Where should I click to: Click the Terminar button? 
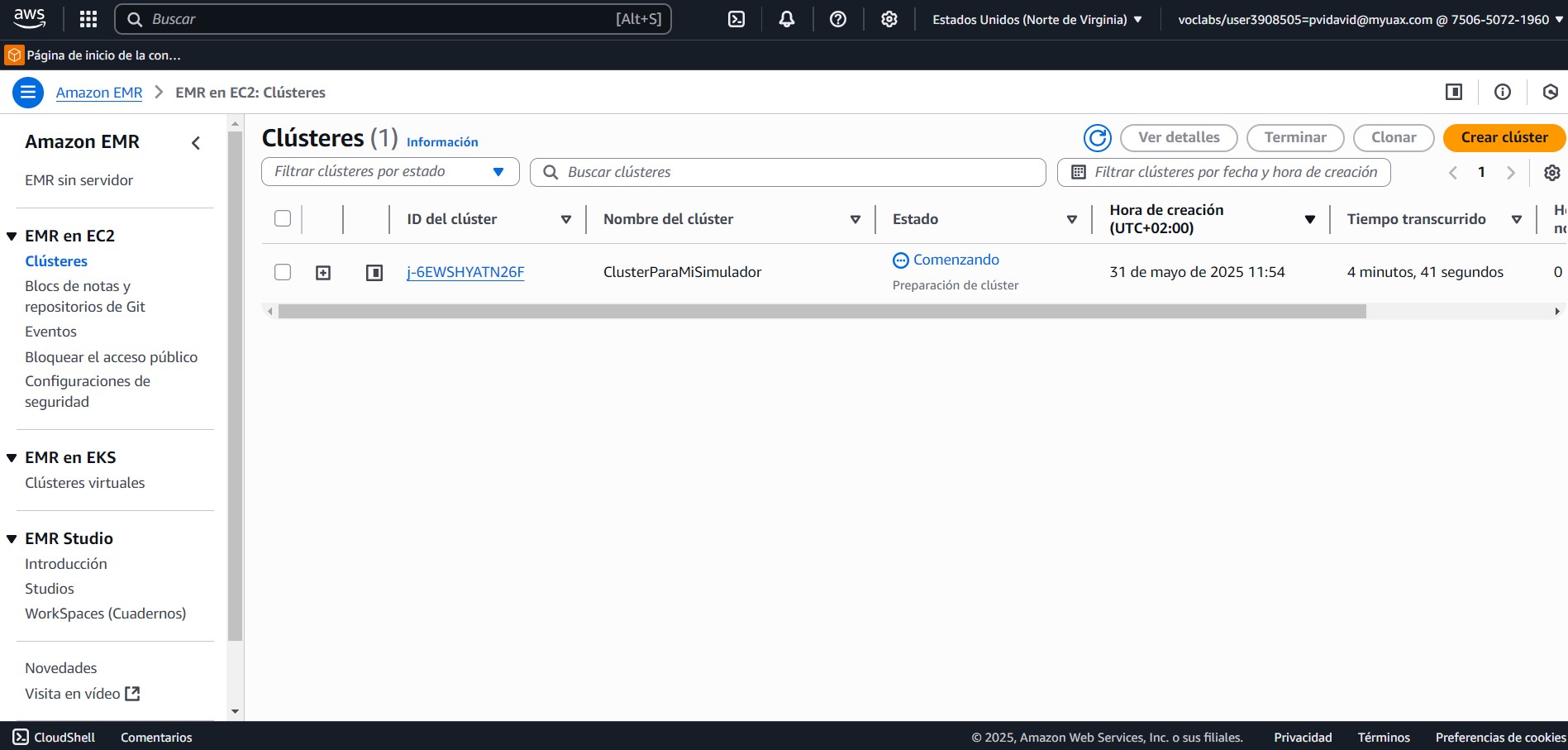1295,138
